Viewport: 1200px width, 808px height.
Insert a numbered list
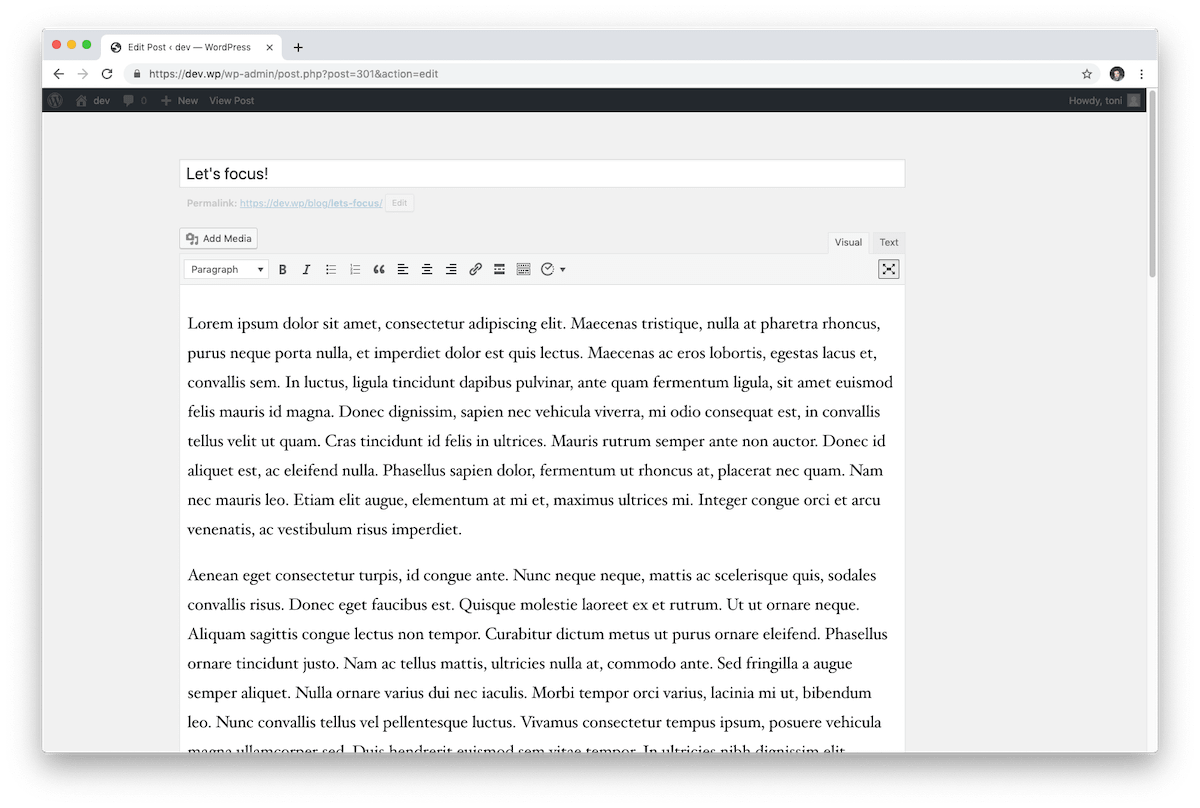355,269
